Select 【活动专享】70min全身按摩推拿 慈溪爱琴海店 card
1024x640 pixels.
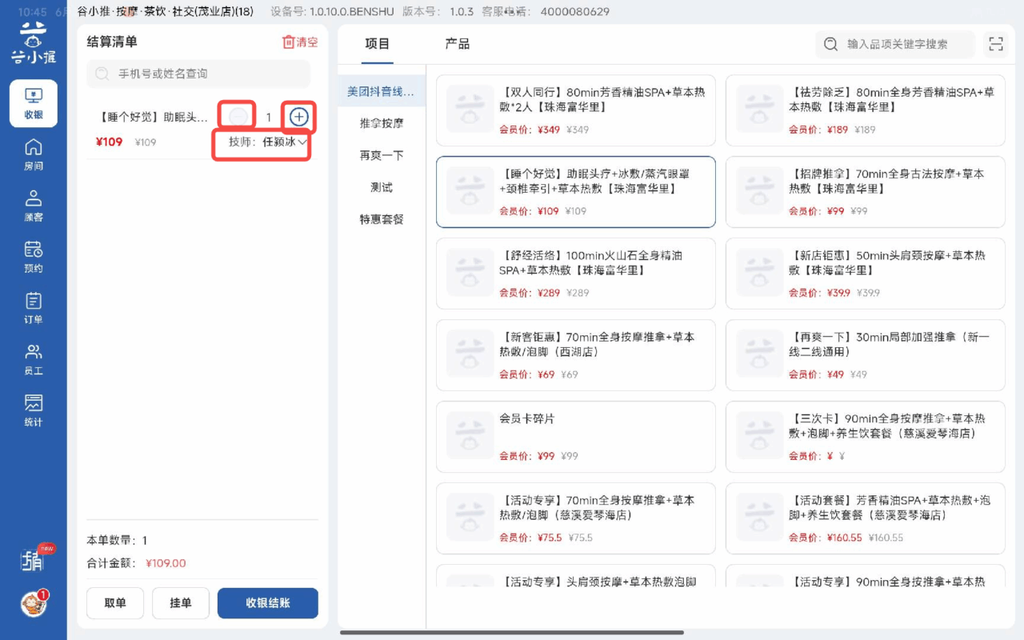pos(575,519)
